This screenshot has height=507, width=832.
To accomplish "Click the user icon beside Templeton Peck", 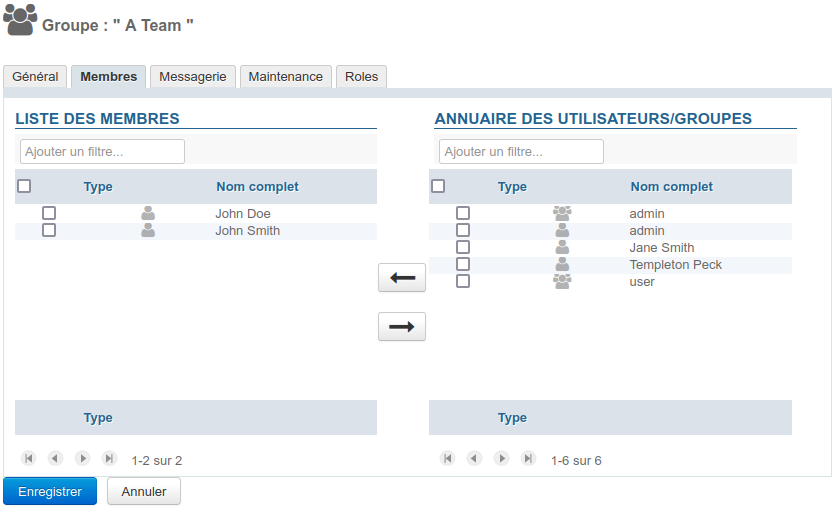I will point(562,265).
